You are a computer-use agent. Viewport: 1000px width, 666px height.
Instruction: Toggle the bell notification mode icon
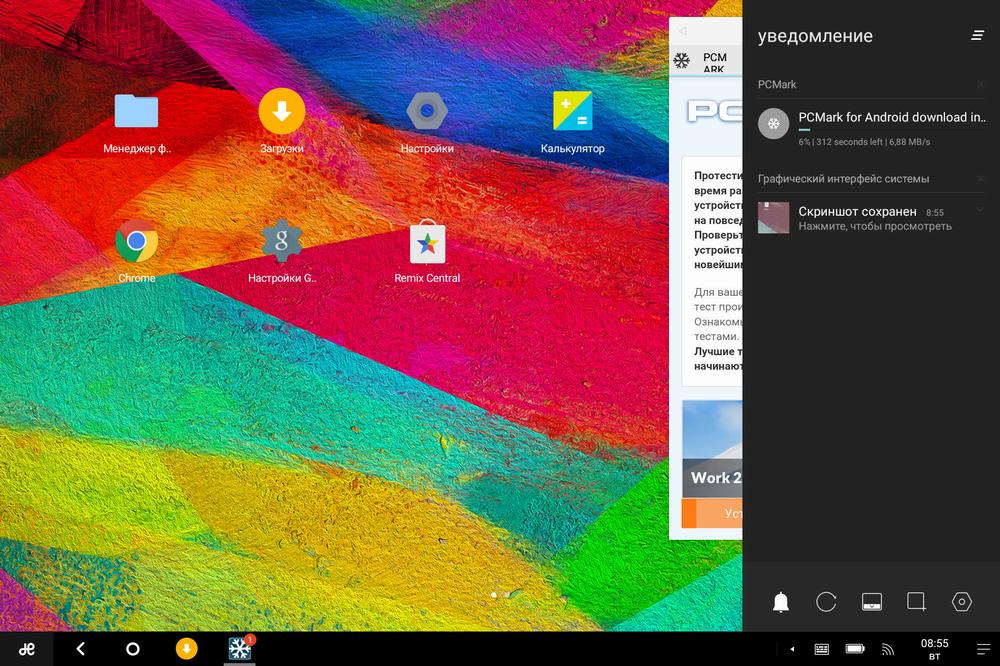781,602
